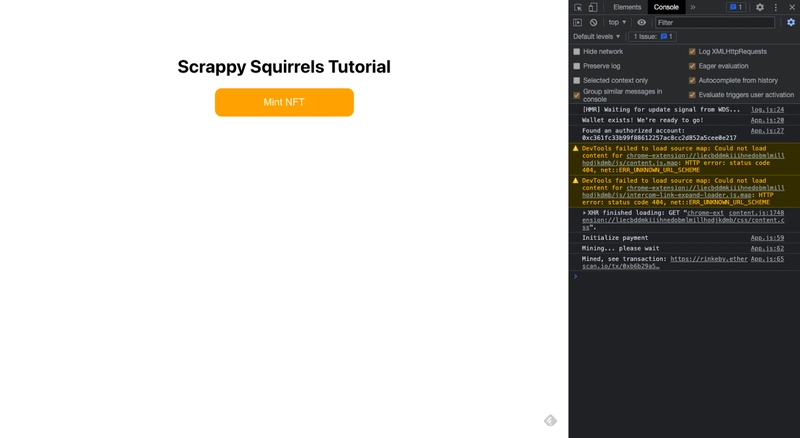
Task: Create a live expression eye icon
Action: point(641,22)
